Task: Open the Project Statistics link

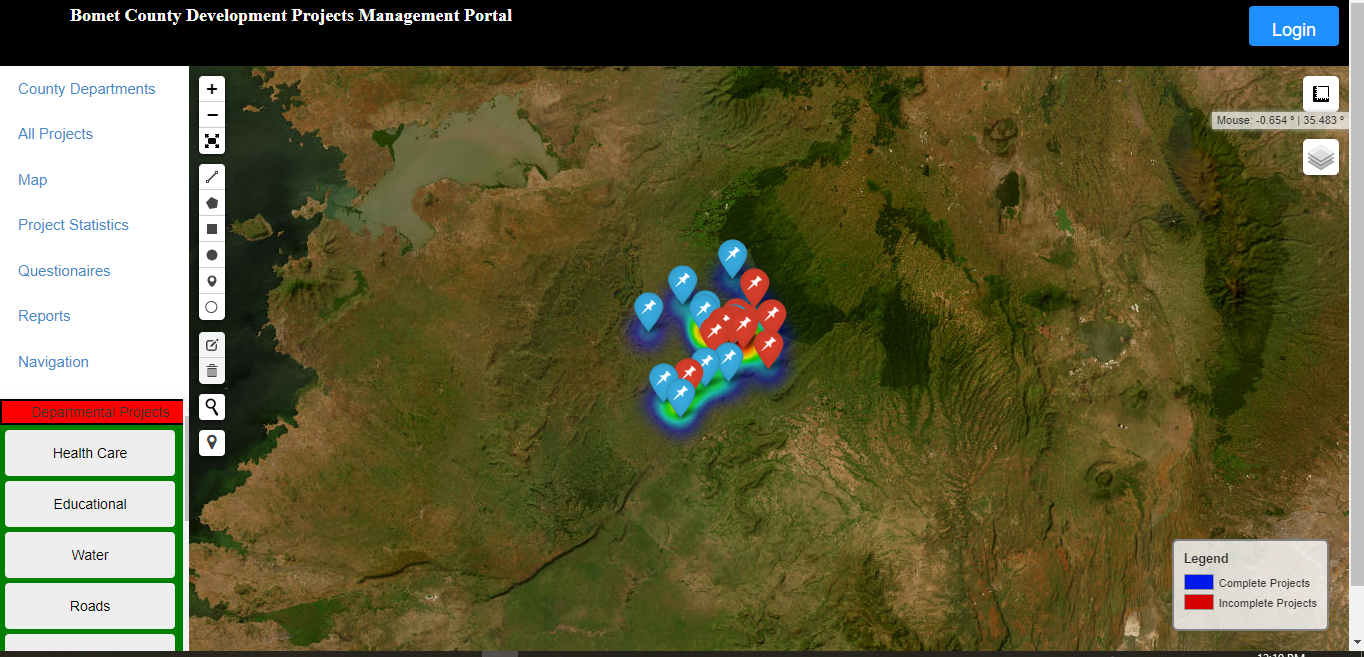Action: coord(73,225)
